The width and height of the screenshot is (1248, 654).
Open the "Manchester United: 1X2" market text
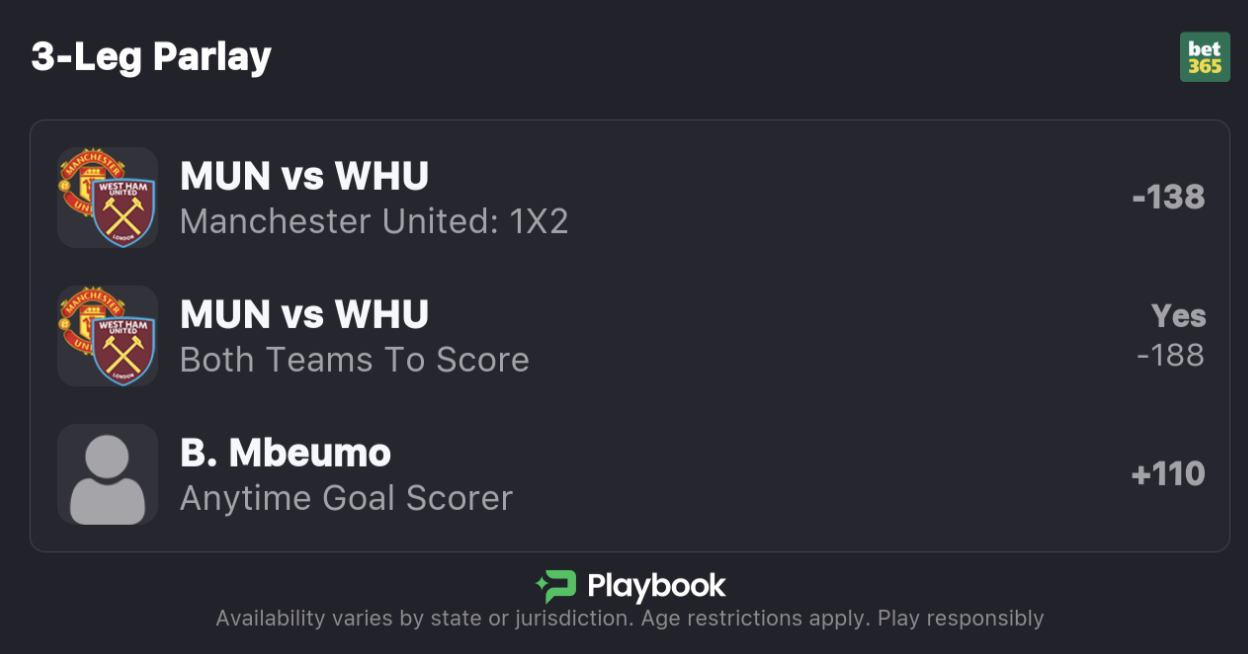pos(374,221)
